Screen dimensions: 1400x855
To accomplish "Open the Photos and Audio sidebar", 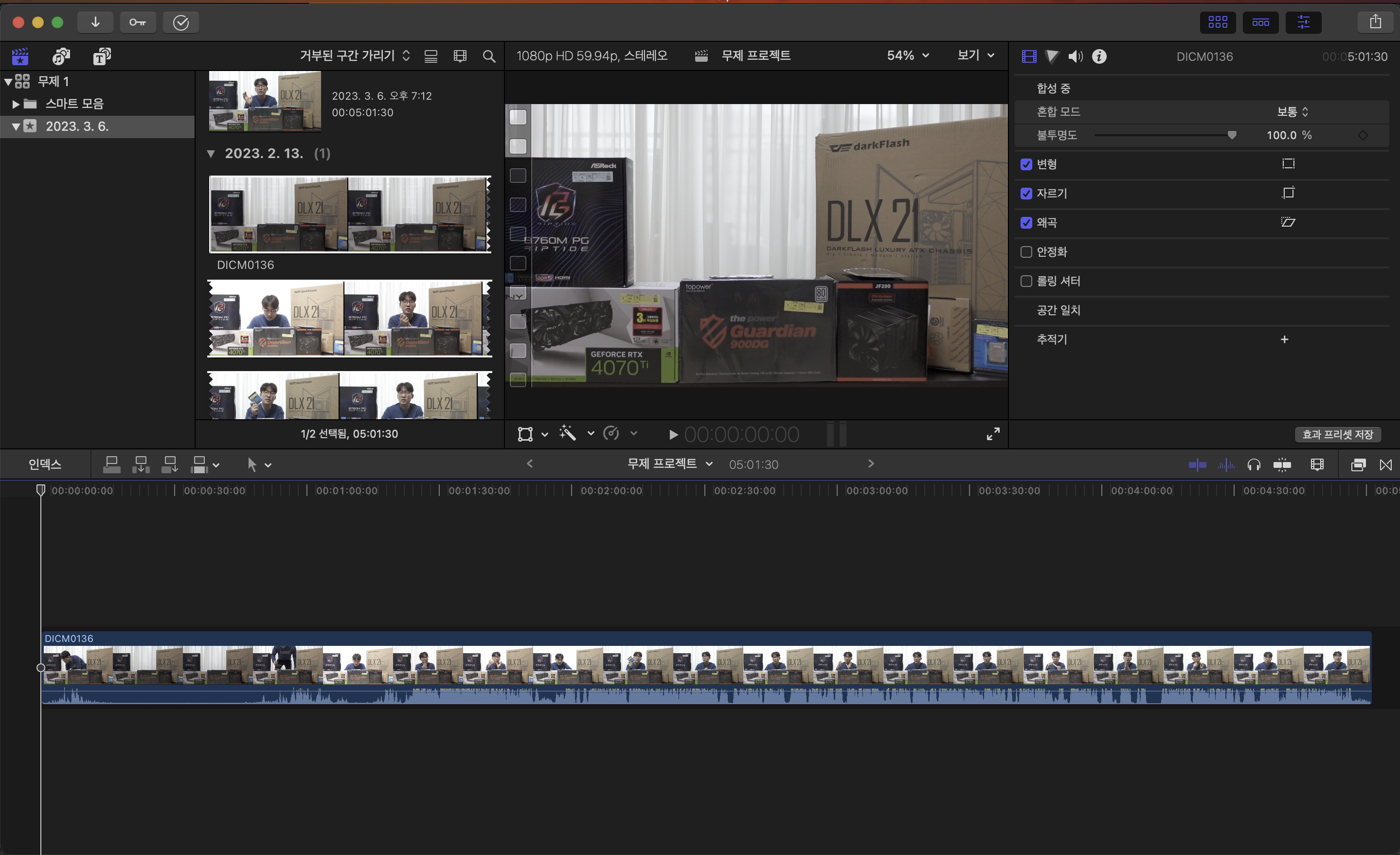I will [61, 55].
